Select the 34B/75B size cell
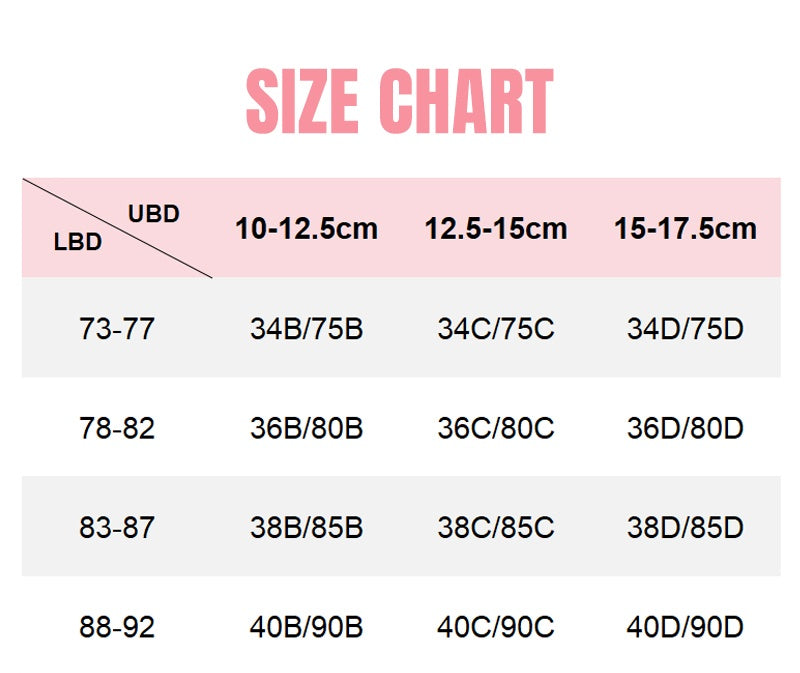This screenshot has width=800, height=673. coord(306,328)
